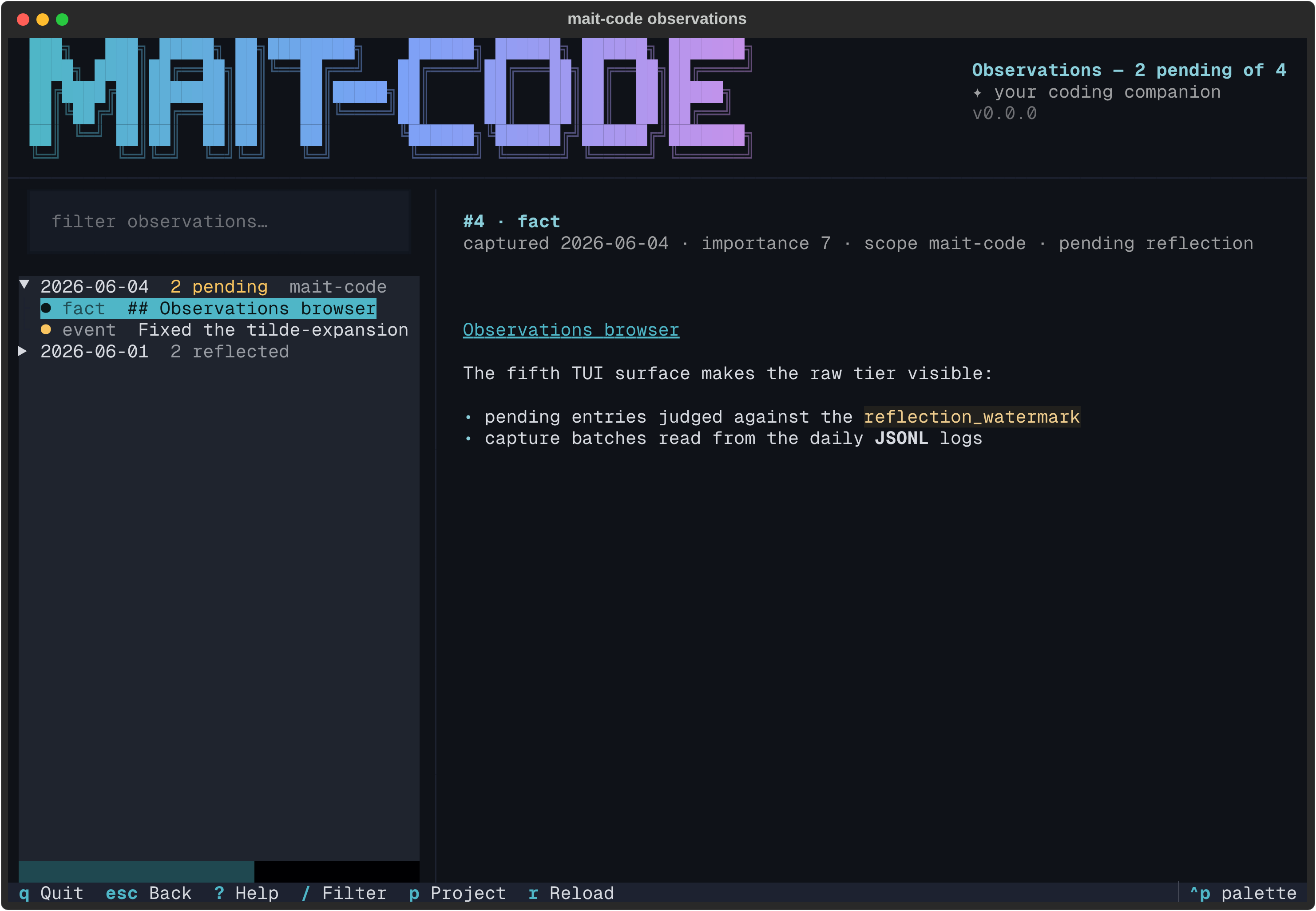1316x911 pixels.
Task: Click the esc Back footer shortcut
Action: [x=148, y=893]
